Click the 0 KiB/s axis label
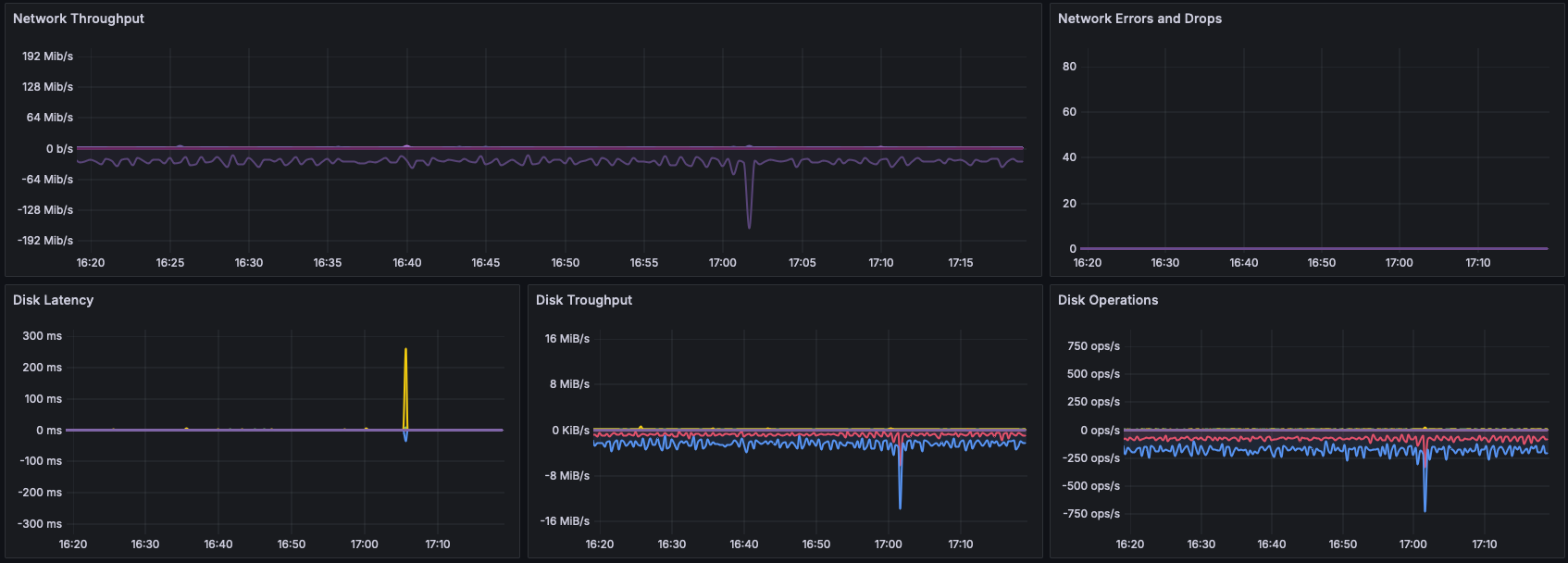This screenshot has width=1568, height=563. [570, 431]
